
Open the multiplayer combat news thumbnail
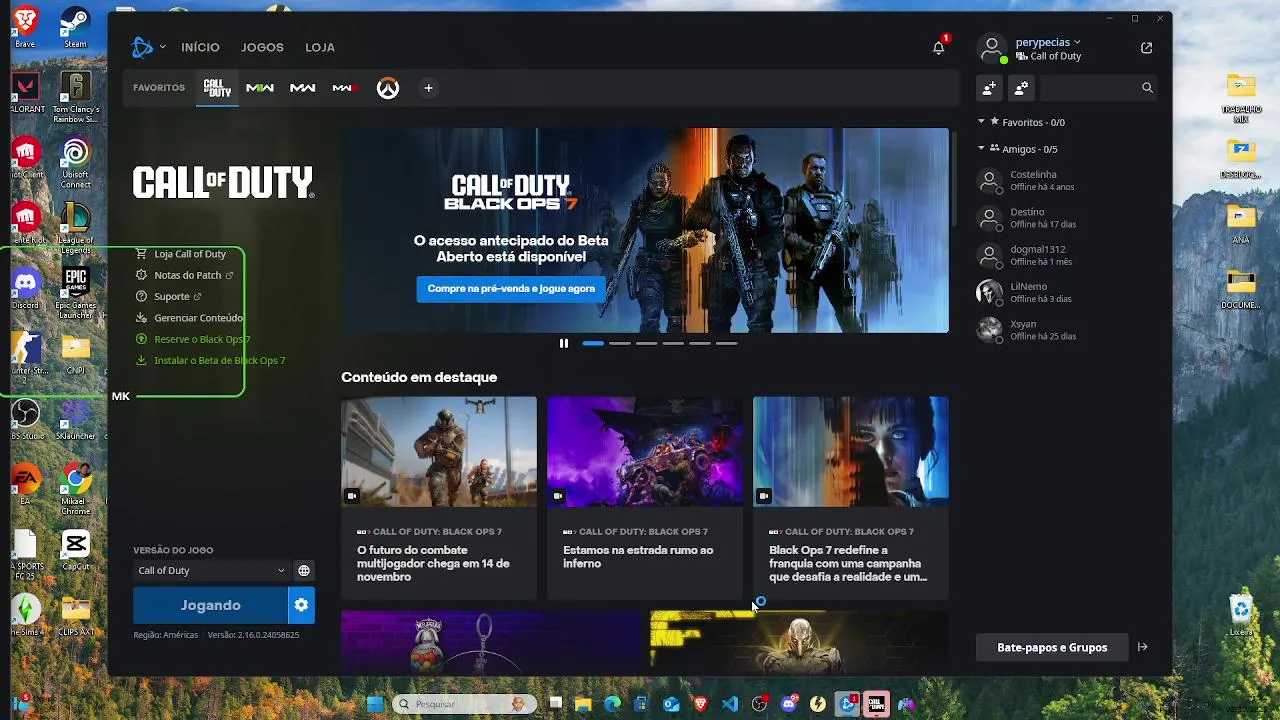coord(439,451)
